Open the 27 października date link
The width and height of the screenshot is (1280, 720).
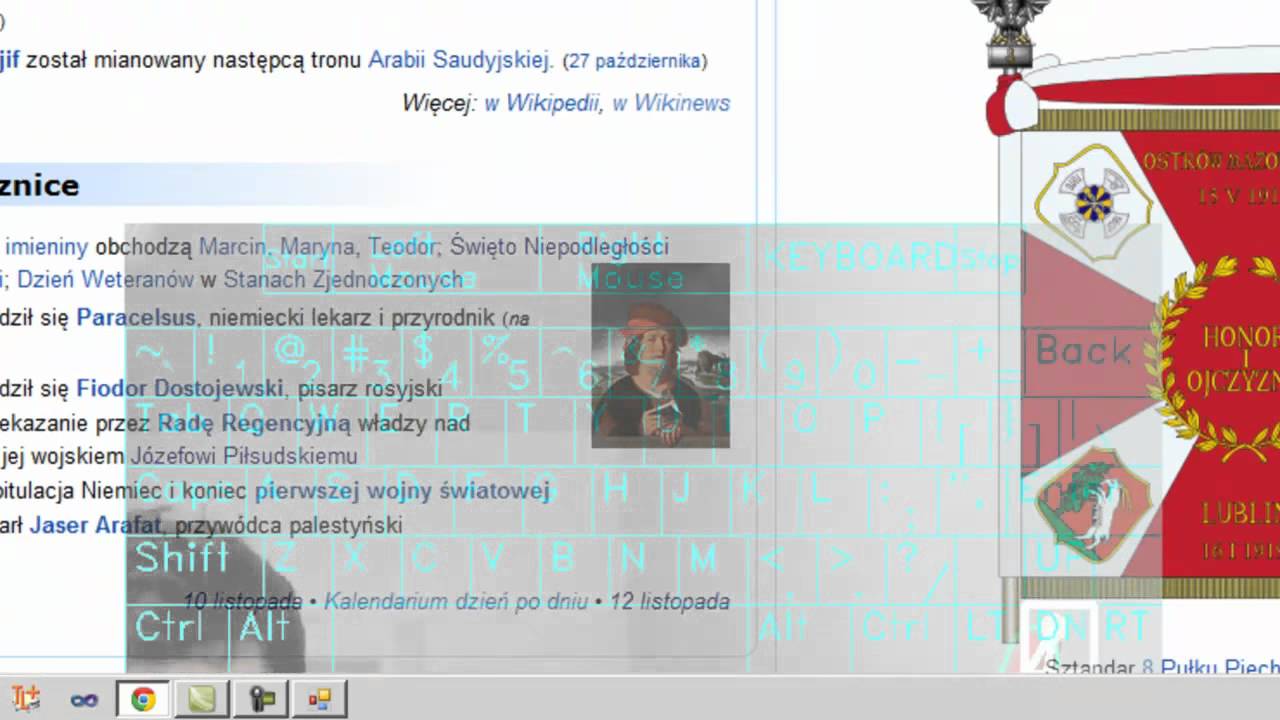pos(635,61)
